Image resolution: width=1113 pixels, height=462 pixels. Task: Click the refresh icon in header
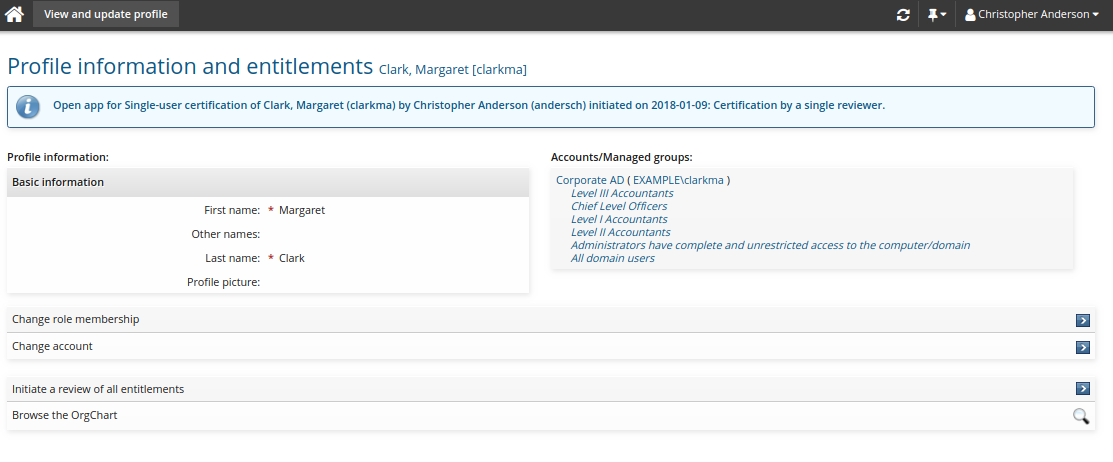pos(903,15)
